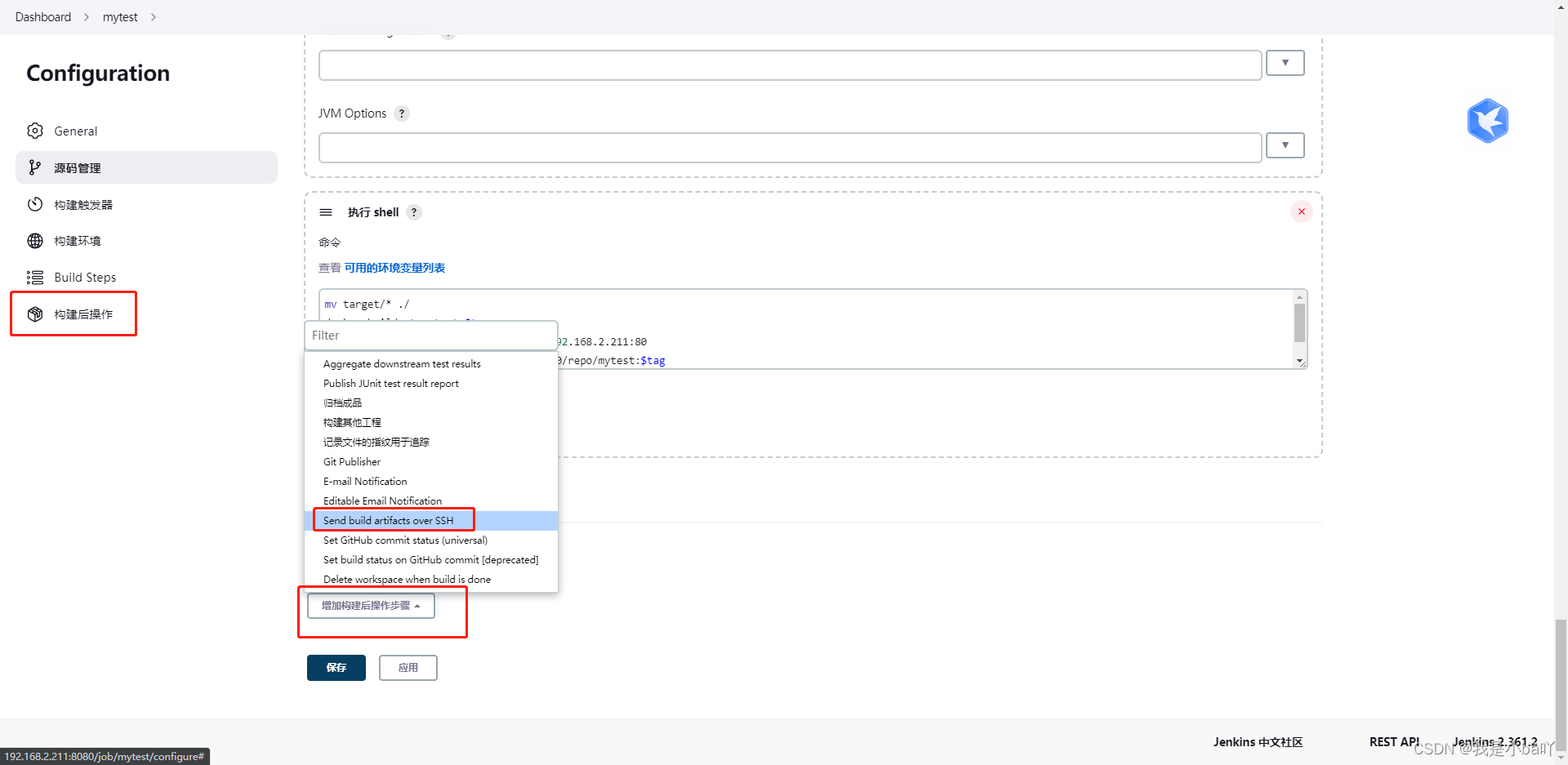Click the shell editor scrollbar thumb
Screen dimensions: 1568x765
(x=1300, y=322)
